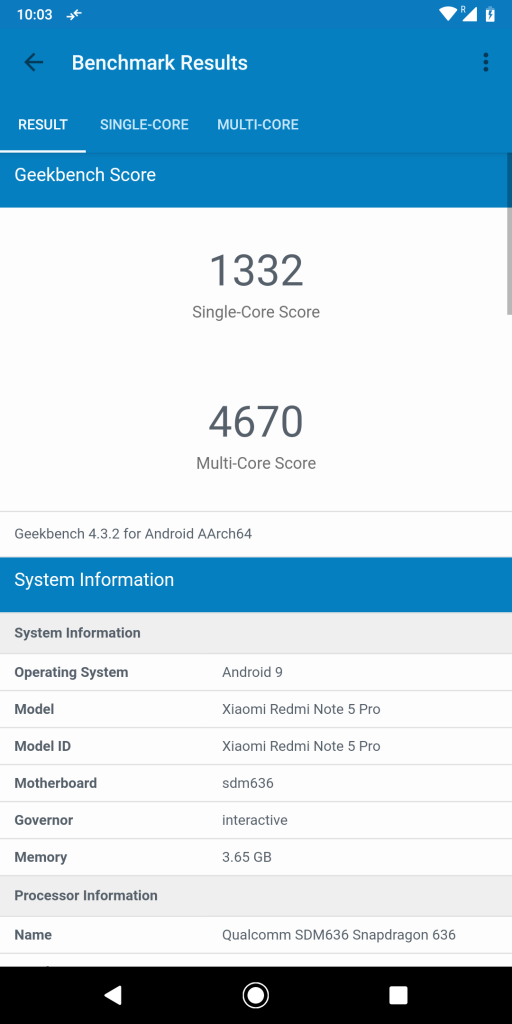Image resolution: width=512 pixels, height=1024 pixels.
Task: Tap the processor Name label
Action: click(x=33, y=935)
